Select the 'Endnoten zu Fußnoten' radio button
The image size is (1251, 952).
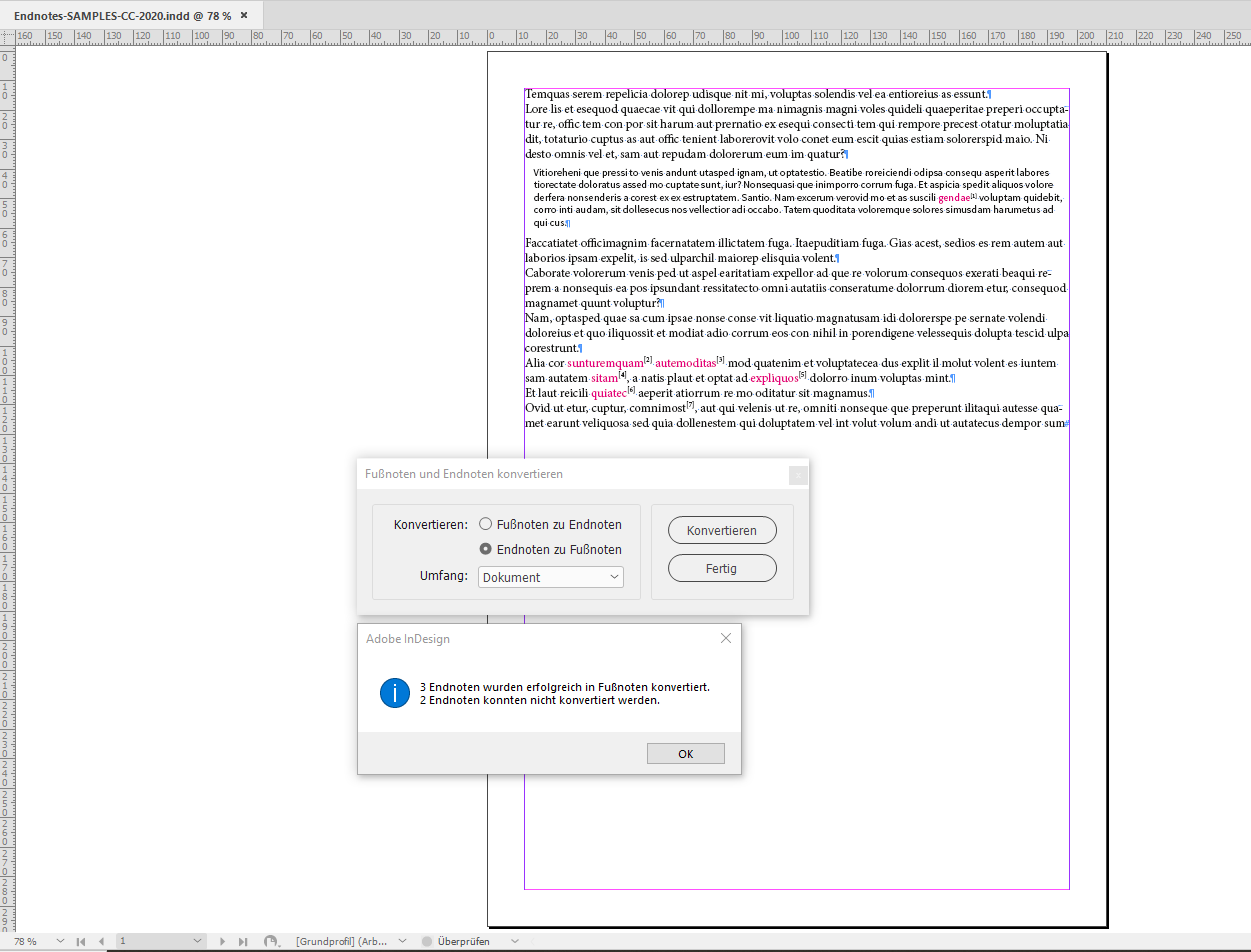click(x=485, y=549)
